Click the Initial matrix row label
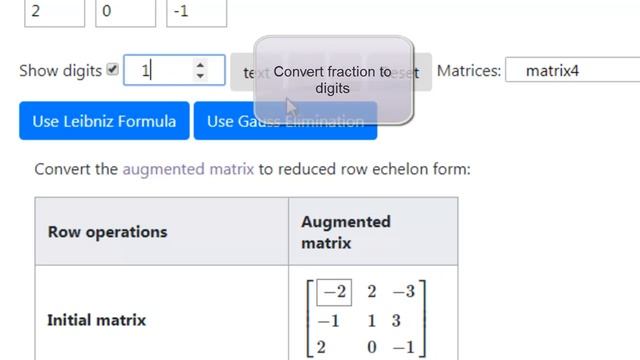640x360 pixels. click(x=96, y=320)
